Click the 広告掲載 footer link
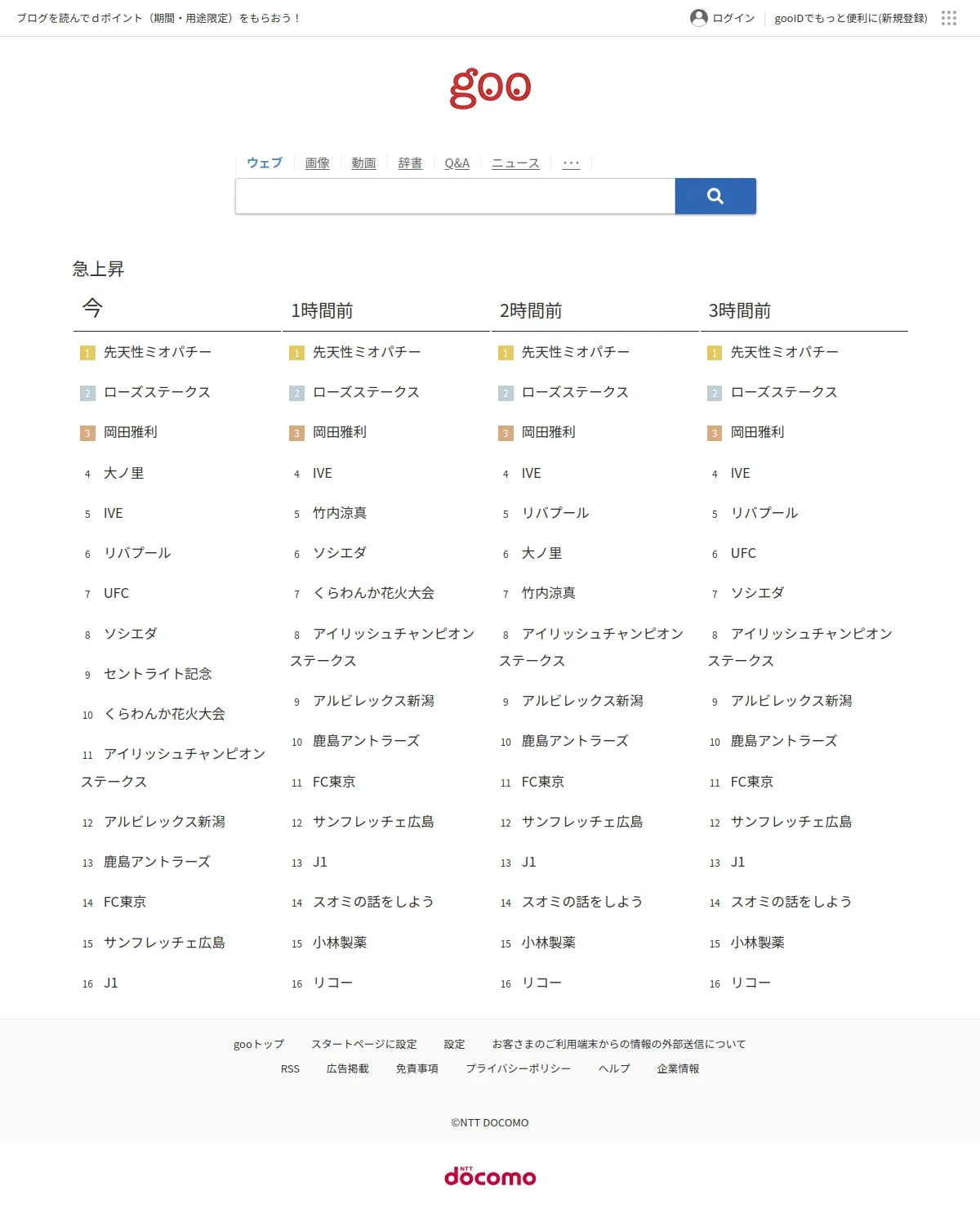The height and width of the screenshot is (1213, 980). [x=348, y=1068]
